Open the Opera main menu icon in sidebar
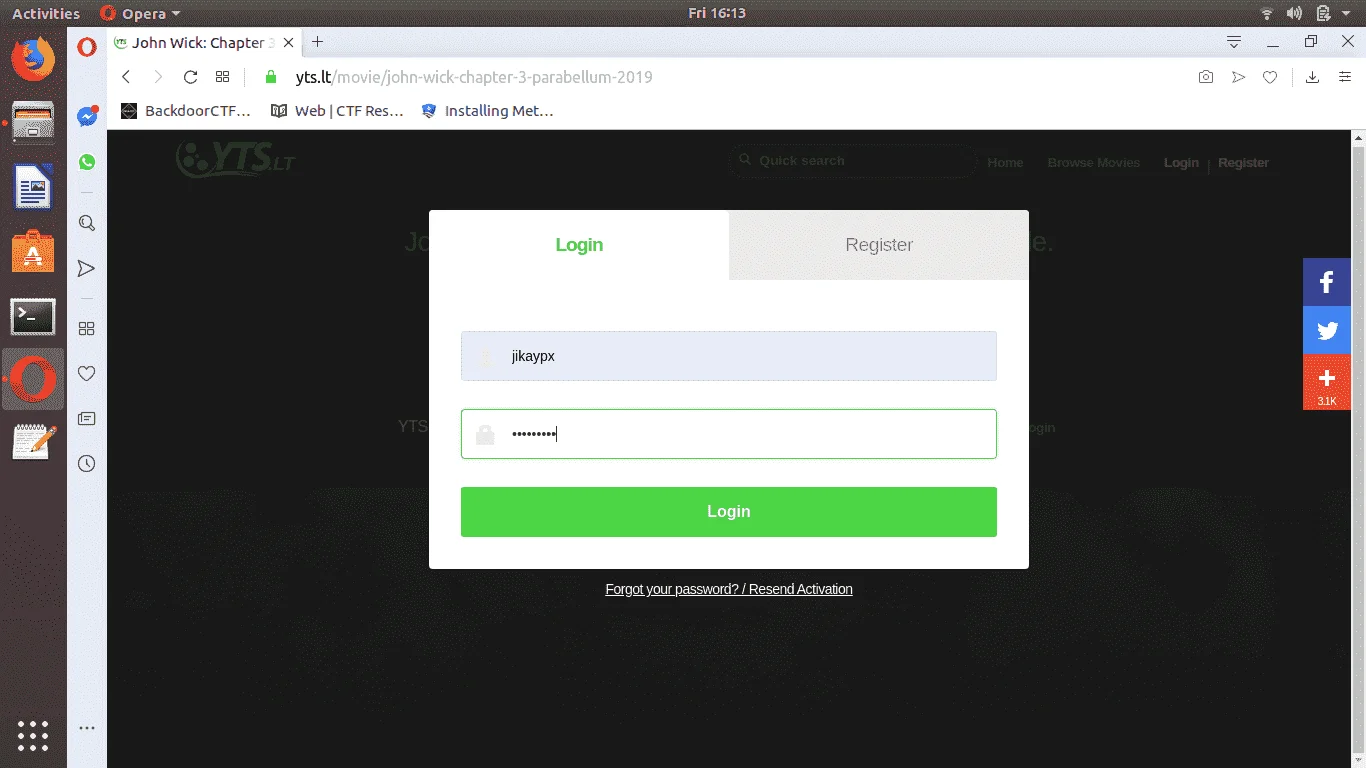 [x=87, y=46]
